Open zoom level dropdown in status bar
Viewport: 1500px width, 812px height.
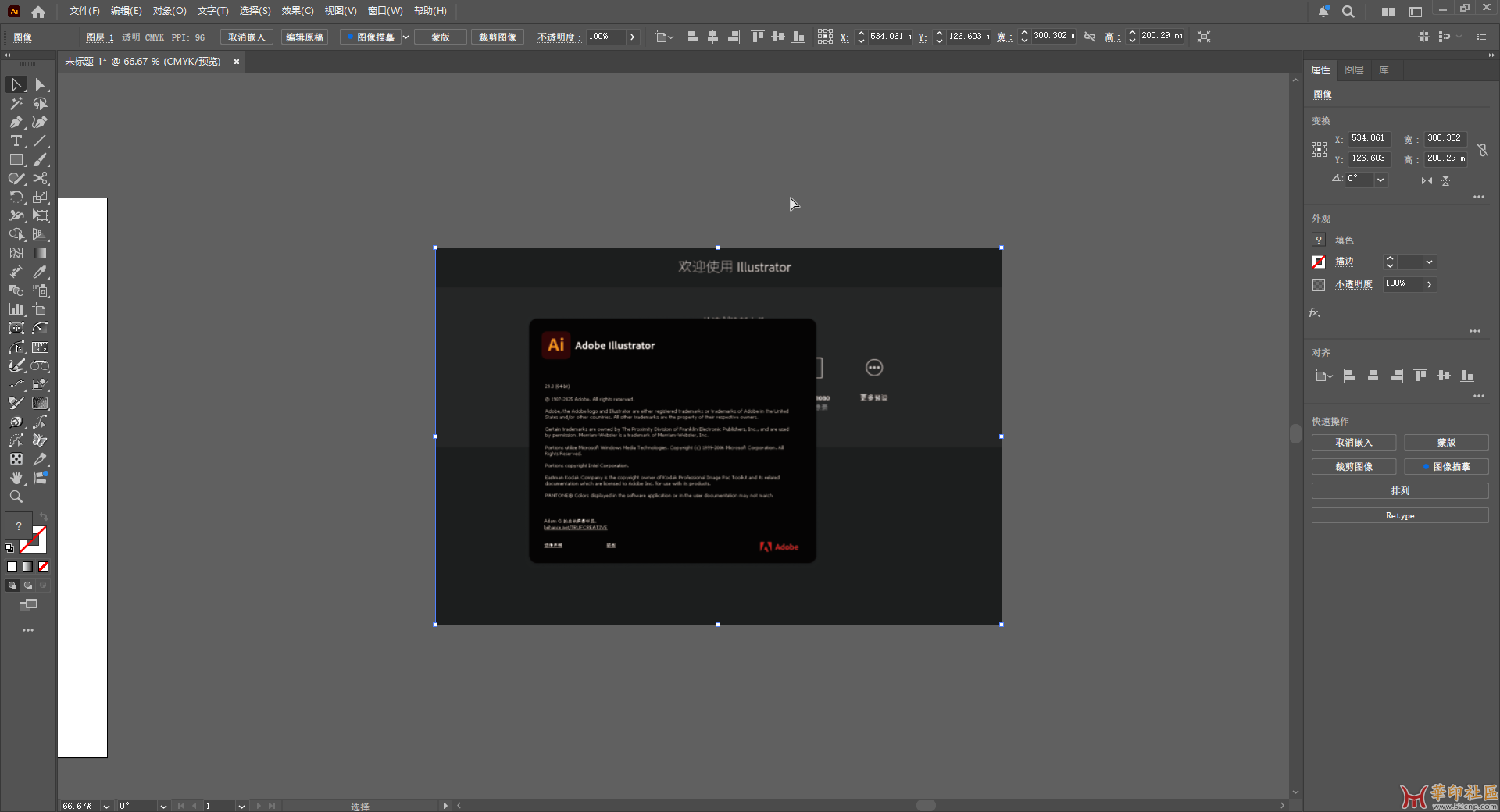point(106,806)
